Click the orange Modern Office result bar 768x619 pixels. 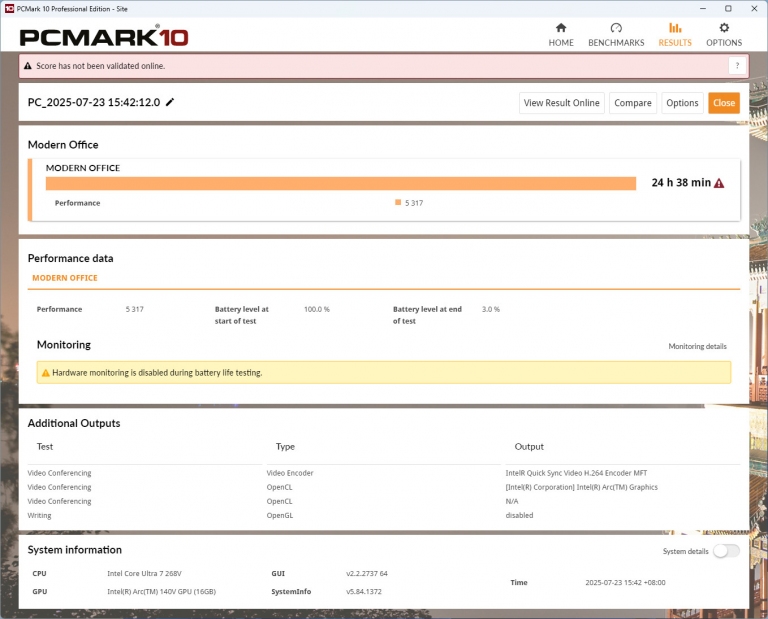[341, 183]
